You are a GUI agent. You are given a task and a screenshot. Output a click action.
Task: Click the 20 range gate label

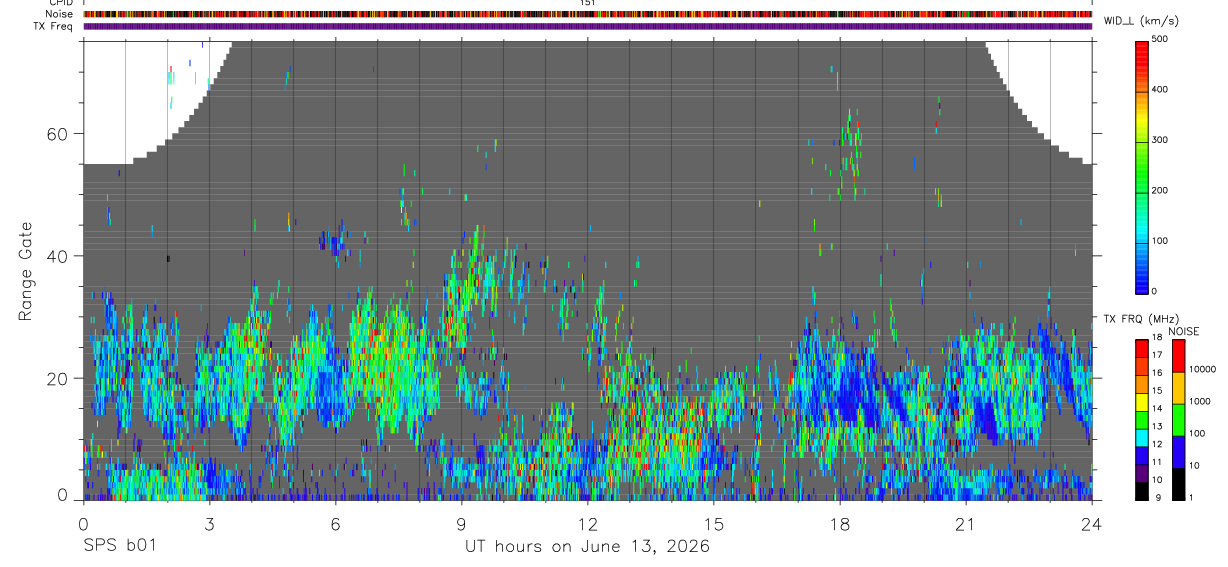click(x=59, y=378)
